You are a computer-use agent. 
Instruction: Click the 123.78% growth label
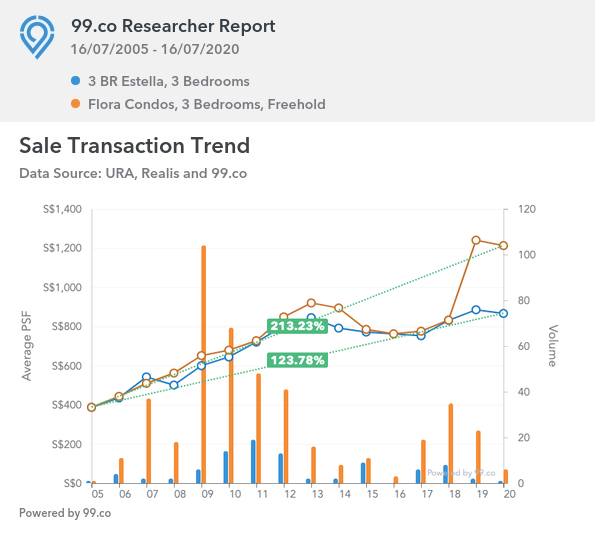(x=297, y=360)
